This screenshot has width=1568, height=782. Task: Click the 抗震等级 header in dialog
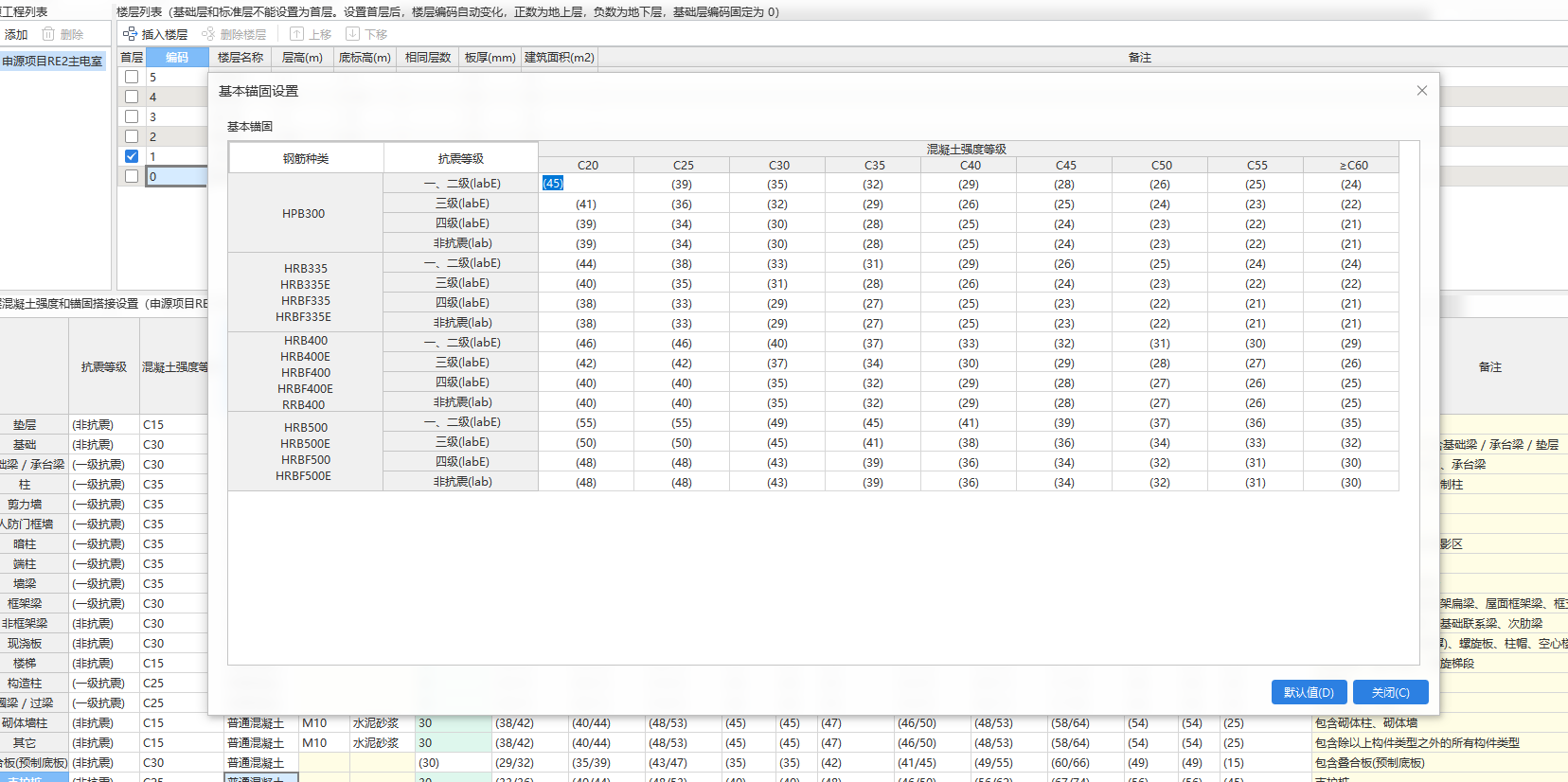[x=460, y=158]
